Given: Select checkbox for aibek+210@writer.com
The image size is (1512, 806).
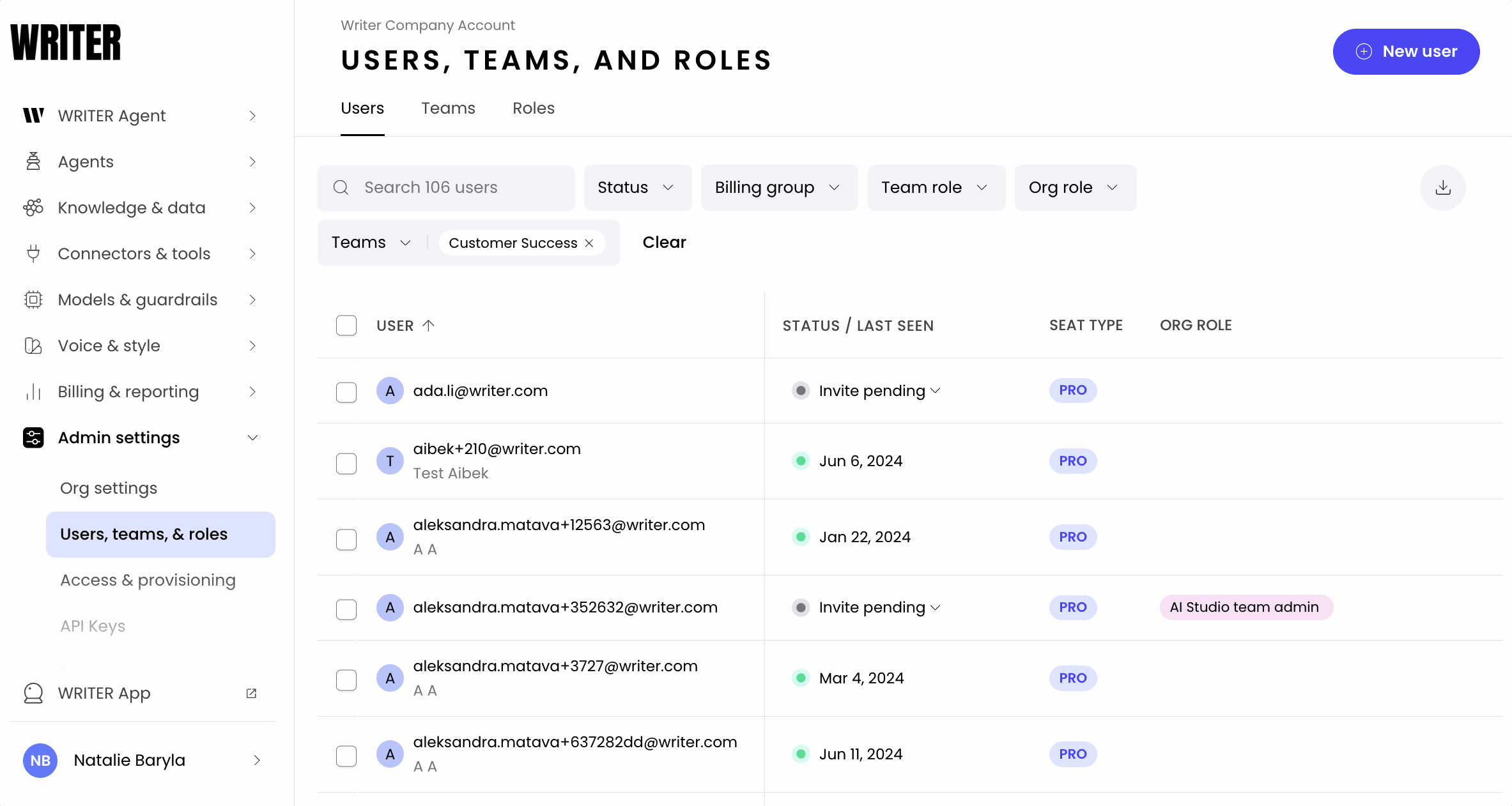Looking at the screenshot, I should pos(346,463).
